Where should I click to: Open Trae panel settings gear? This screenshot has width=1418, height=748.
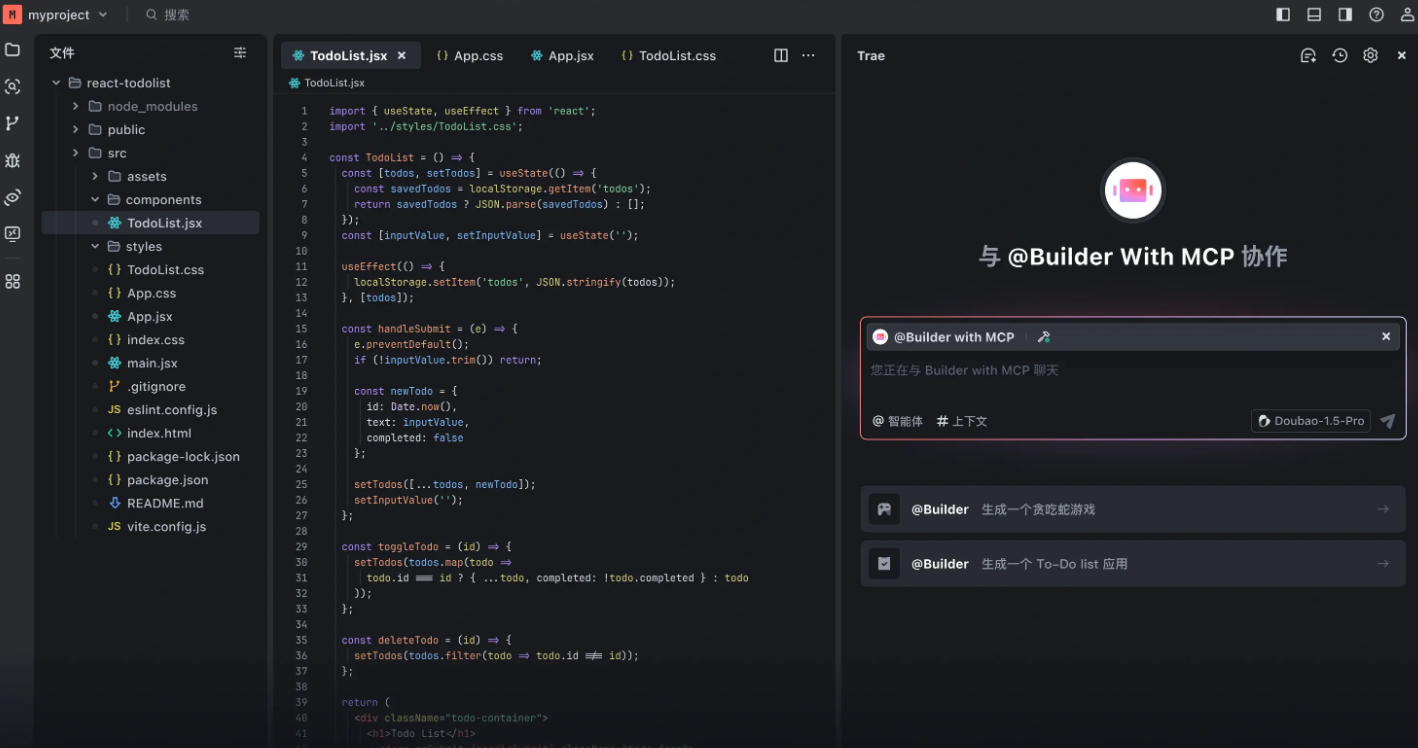(x=1371, y=56)
